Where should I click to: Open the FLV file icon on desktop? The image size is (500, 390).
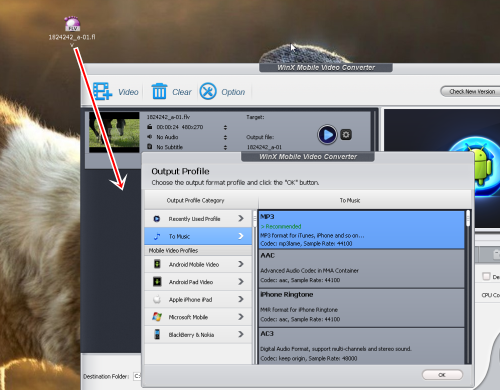[72, 24]
